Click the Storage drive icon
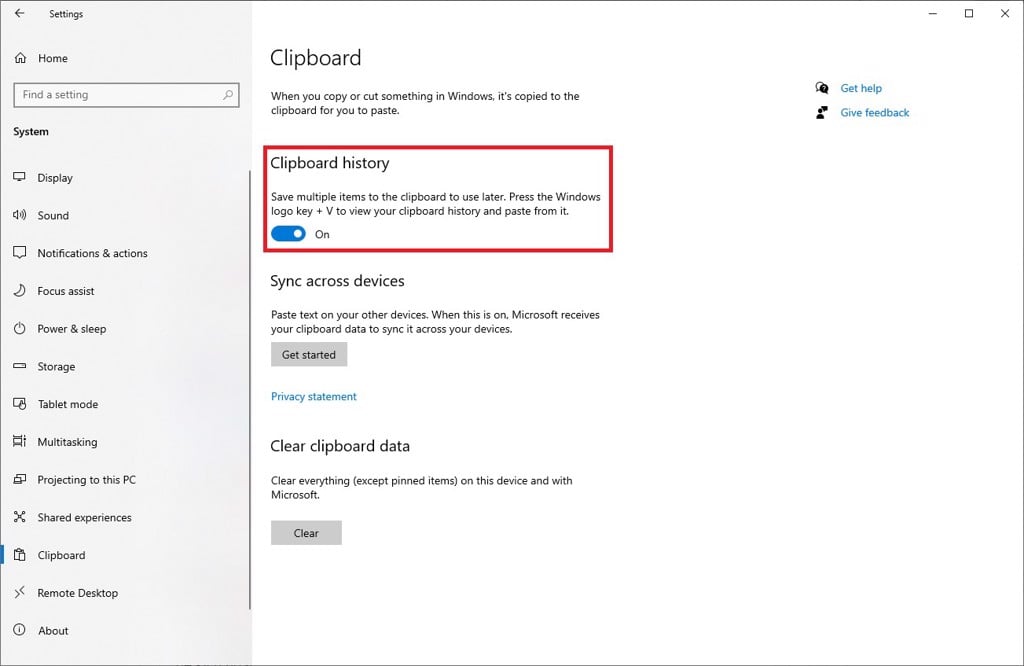The image size is (1024, 666). click(x=20, y=366)
